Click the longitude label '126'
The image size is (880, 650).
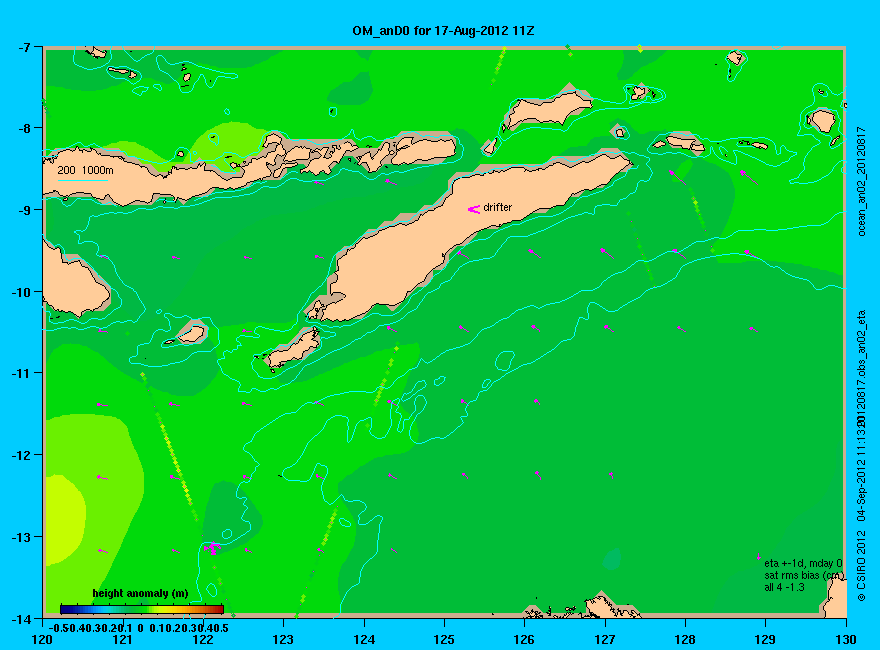coord(524,639)
